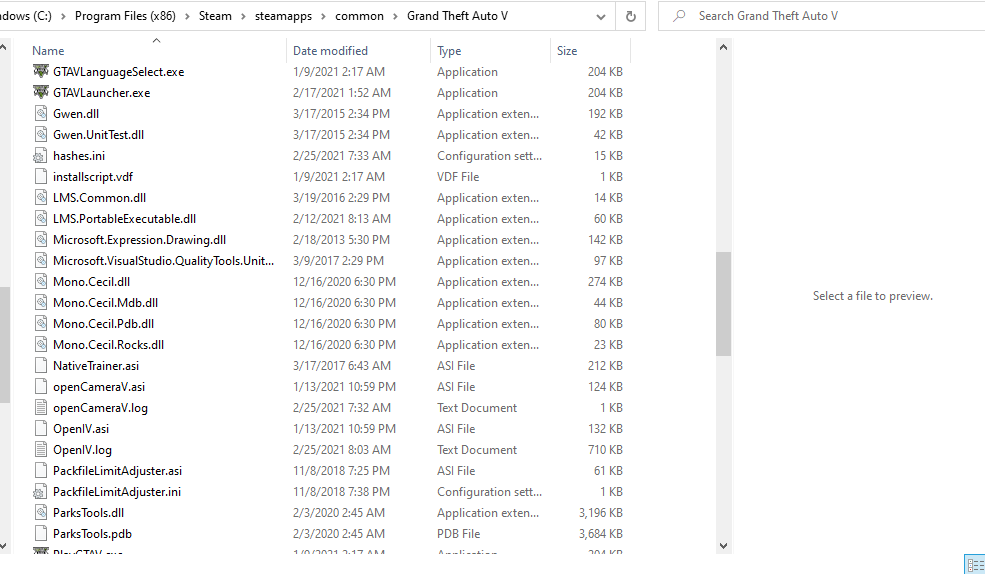Image resolution: width=985 pixels, height=574 pixels.
Task: Go to Steam folder breadcrumb
Action: (215, 16)
